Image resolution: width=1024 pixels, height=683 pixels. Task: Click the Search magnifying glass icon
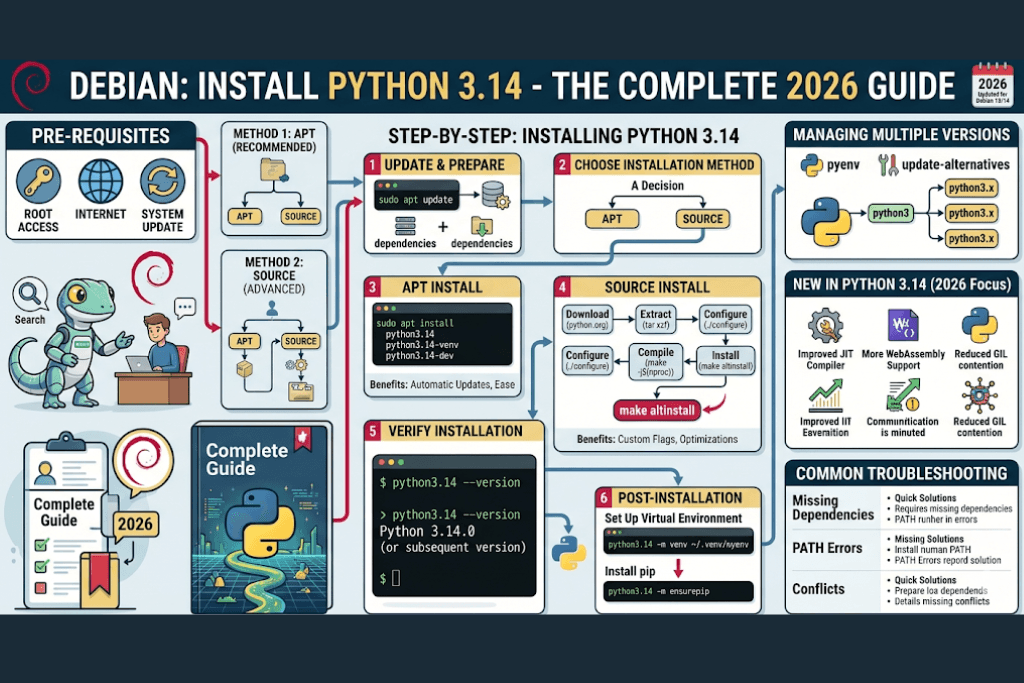pyautogui.click(x=30, y=294)
